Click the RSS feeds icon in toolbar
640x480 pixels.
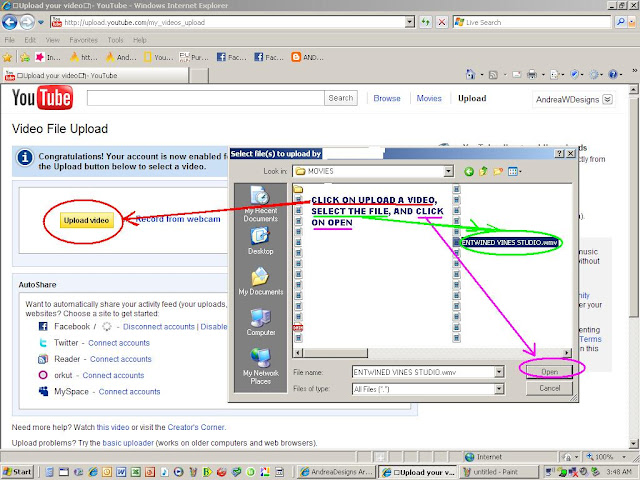point(493,75)
